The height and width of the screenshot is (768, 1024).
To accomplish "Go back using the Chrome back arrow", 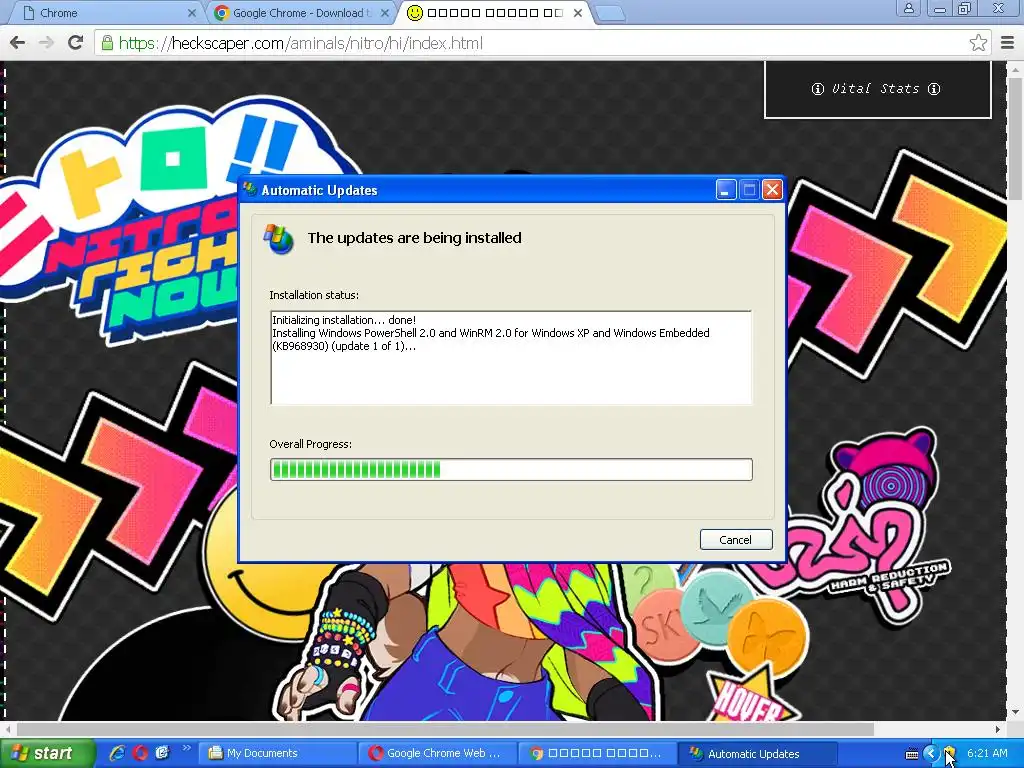I will pyautogui.click(x=18, y=43).
